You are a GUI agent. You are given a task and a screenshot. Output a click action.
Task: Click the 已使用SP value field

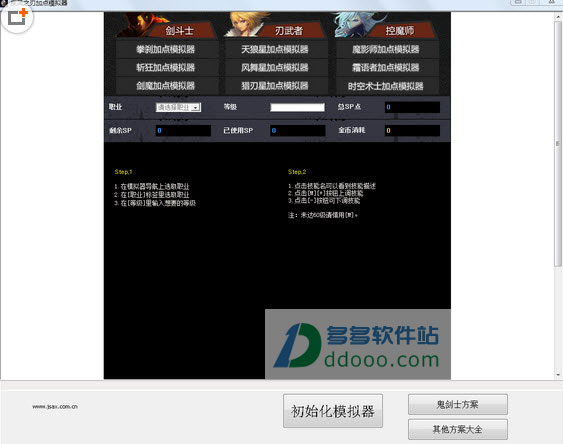(x=298, y=130)
